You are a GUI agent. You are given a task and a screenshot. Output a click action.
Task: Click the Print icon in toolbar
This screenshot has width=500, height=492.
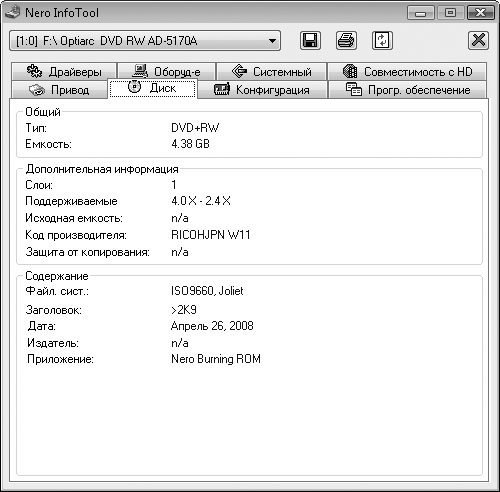click(x=346, y=41)
